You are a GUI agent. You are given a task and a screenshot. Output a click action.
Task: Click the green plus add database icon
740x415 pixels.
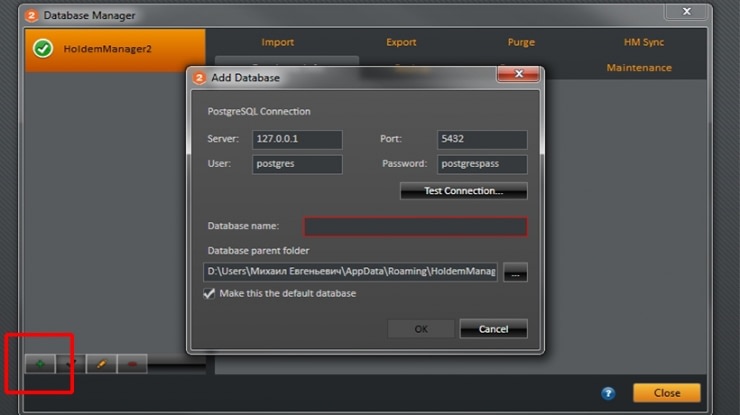pos(41,364)
